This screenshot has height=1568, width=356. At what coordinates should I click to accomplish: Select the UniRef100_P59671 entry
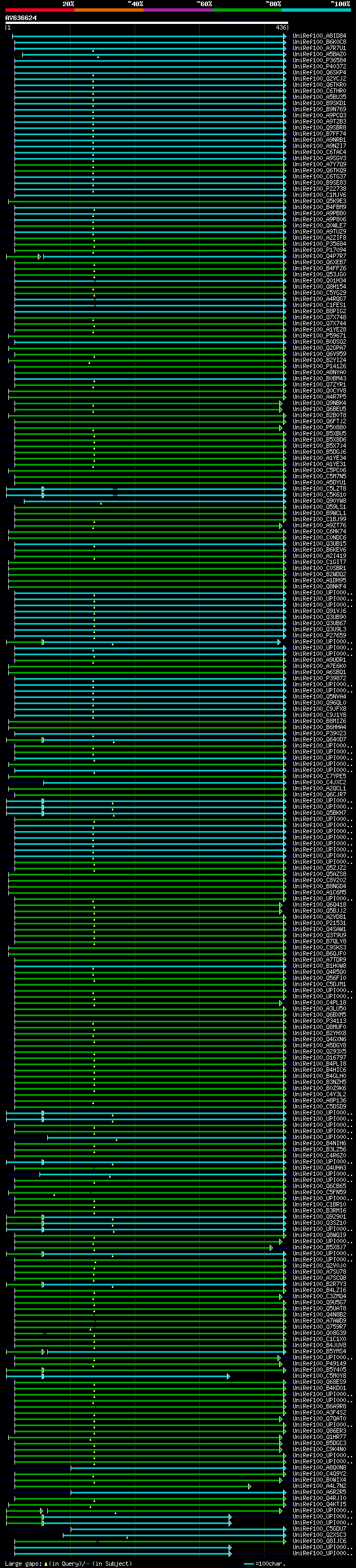click(x=319, y=335)
